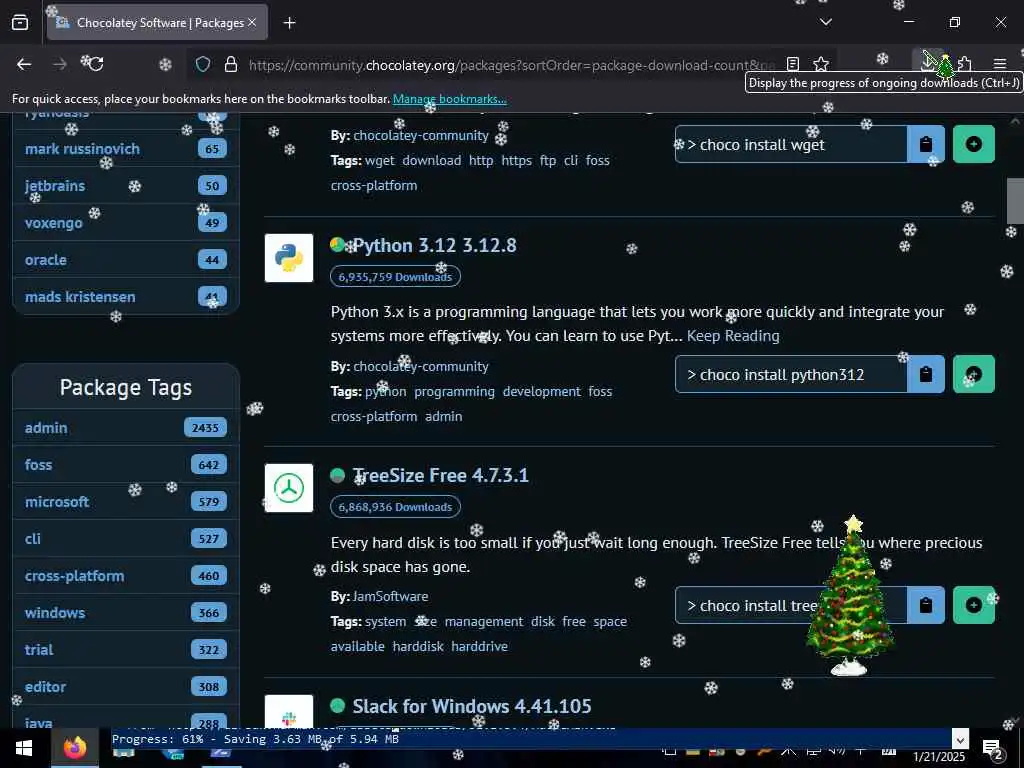Select the microsoft package tag
The height and width of the screenshot is (768, 1024).
pos(126,502)
